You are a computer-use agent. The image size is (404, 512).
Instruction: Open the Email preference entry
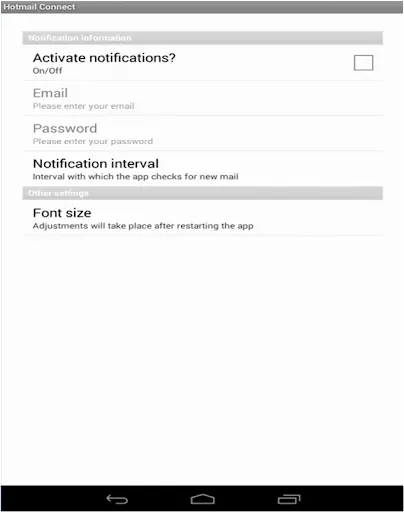(x=203, y=98)
